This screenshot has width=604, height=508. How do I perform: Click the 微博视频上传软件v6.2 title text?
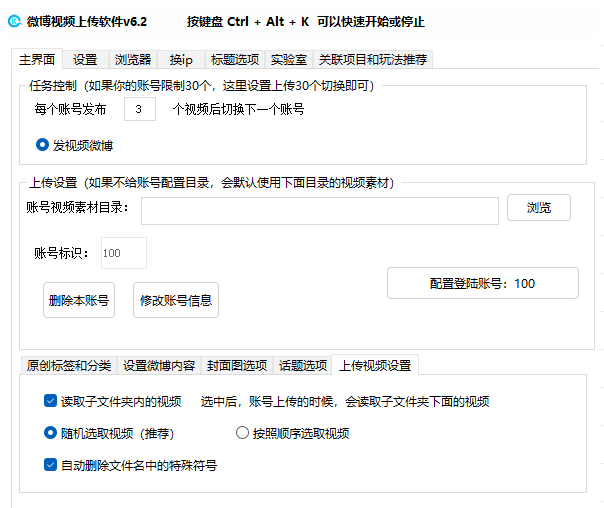point(87,22)
